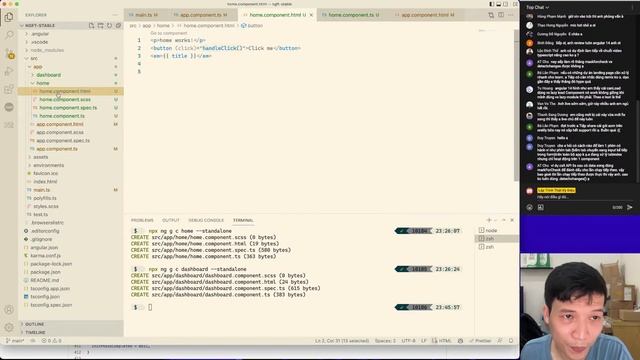The height and width of the screenshot is (360, 640).
Task: Select the TERMINAL panel tab
Action: pos(243,220)
